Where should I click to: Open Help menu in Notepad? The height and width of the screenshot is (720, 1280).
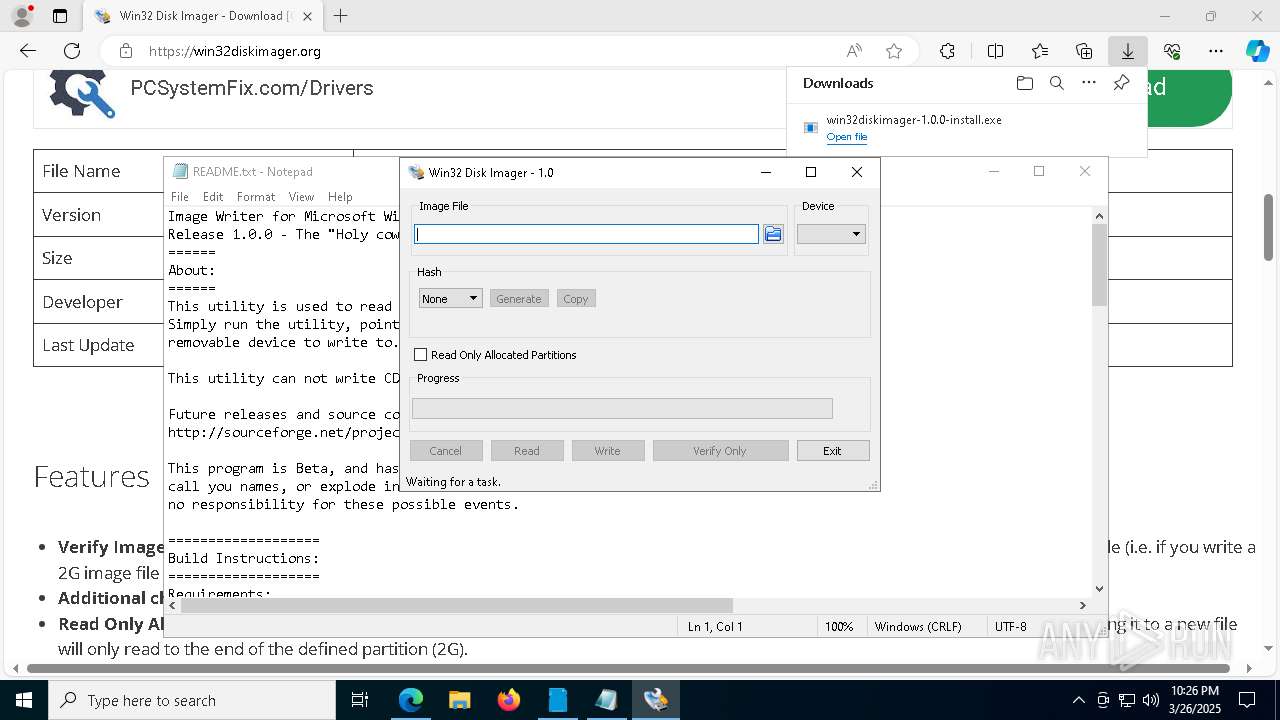click(x=340, y=197)
